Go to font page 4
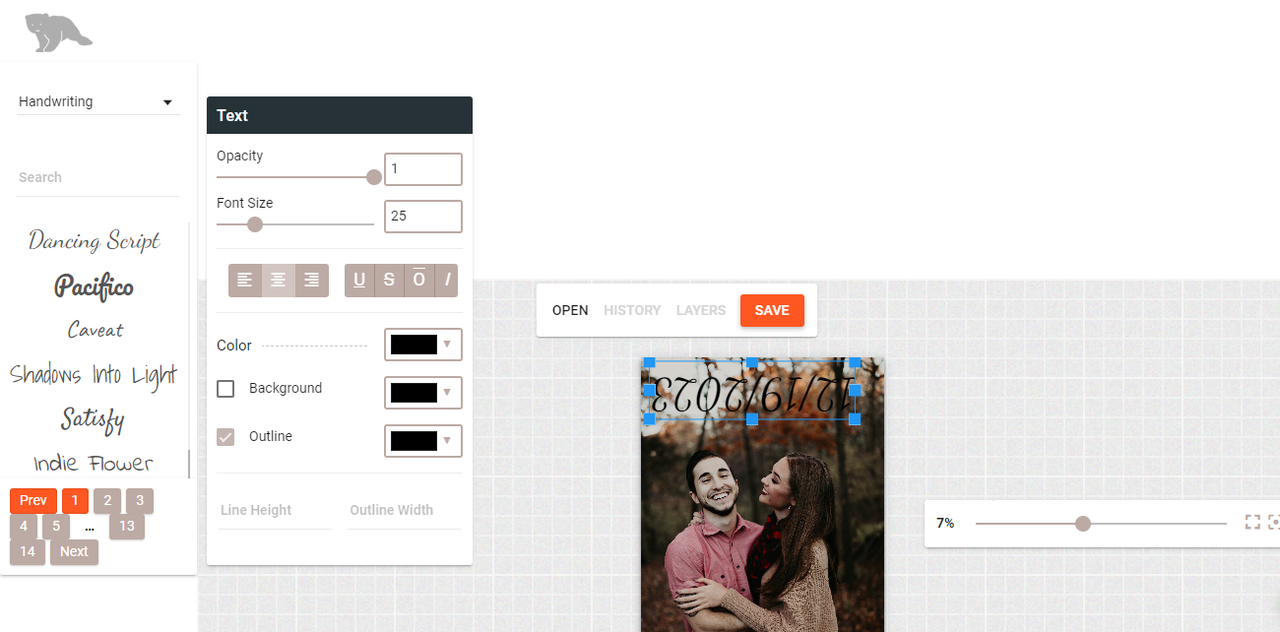The image size is (1280, 632). click(x=24, y=526)
